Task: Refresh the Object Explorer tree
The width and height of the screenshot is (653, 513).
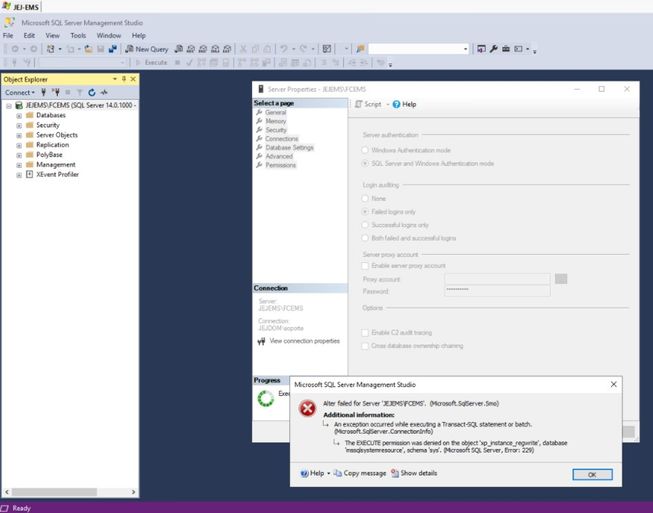Action: click(x=92, y=92)
